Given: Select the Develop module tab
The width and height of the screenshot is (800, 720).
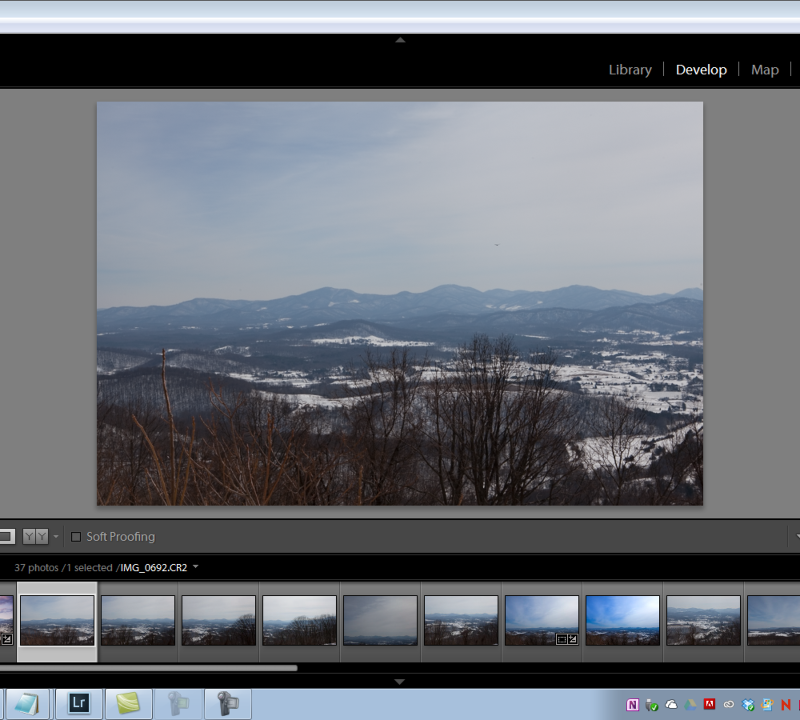Looking at the screenshot, I should coord(701,70).
